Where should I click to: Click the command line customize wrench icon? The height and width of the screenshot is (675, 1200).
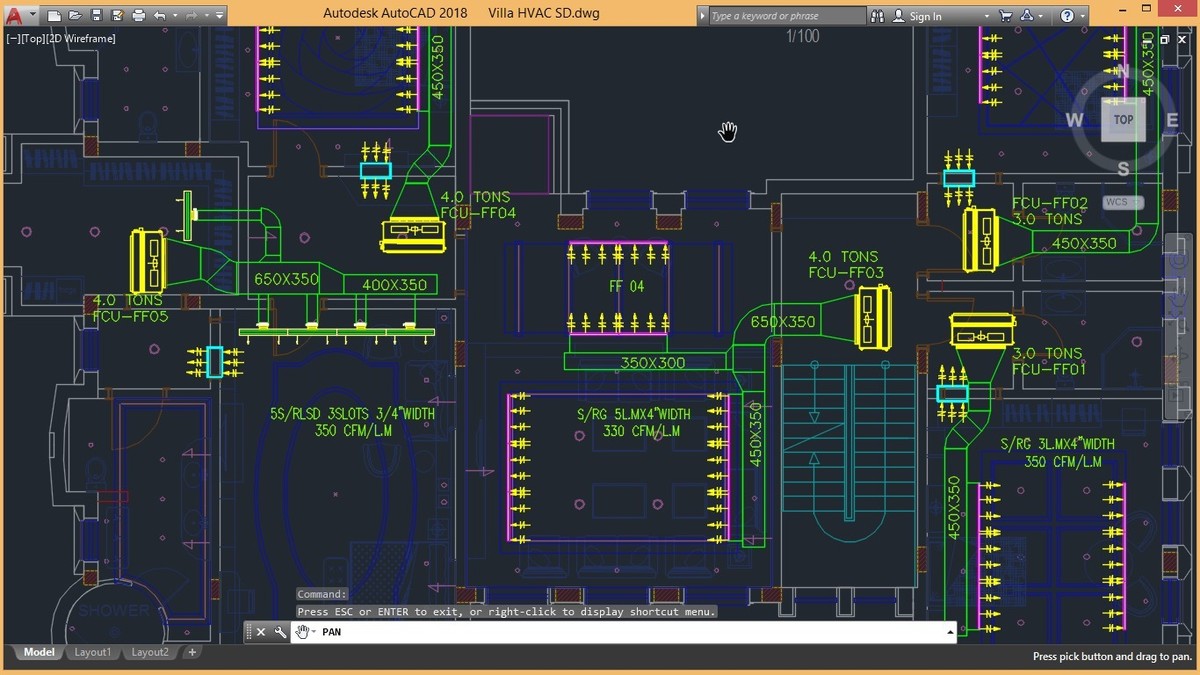(x=280, y=632)
